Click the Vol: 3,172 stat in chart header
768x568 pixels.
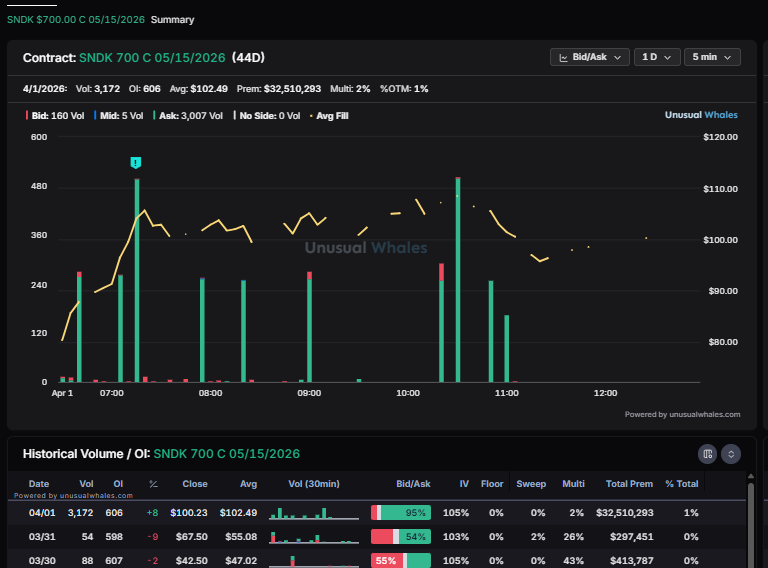(97, 89)
